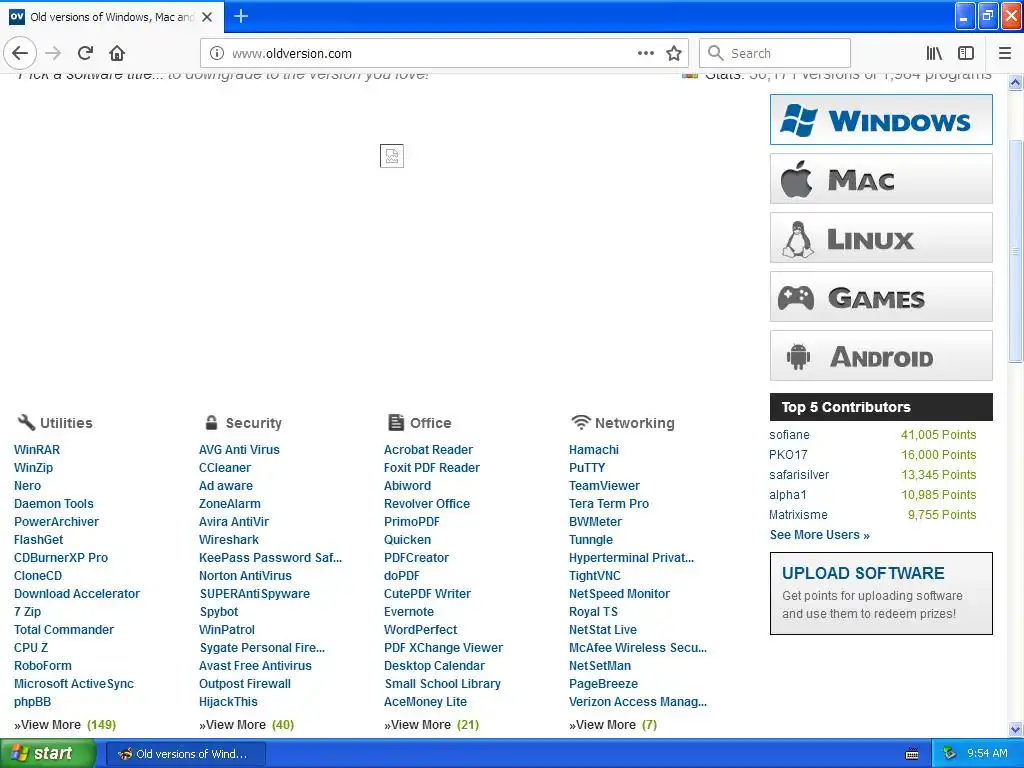Viewport: 1024px width, 768px height.
Task: Open the browser home page
Action: [117, 53]
